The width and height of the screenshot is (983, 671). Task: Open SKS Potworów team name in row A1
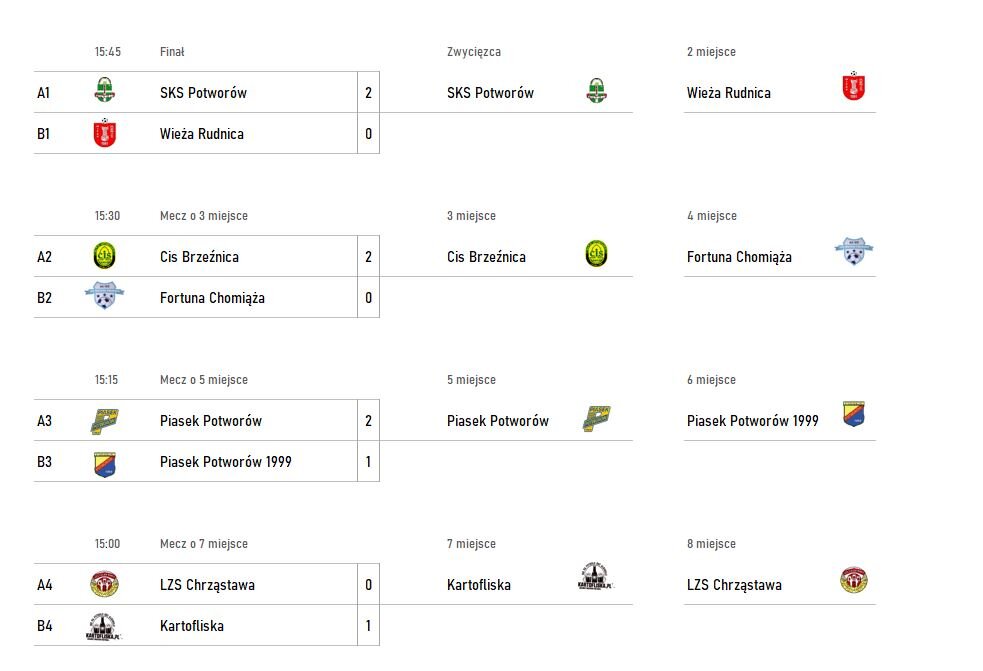pos(203,93)
